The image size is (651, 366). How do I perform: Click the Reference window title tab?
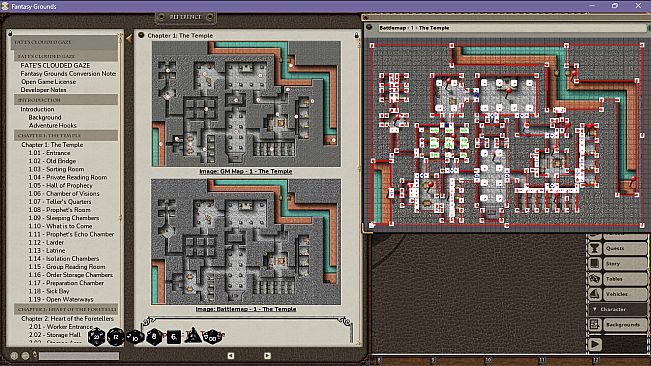185,17
